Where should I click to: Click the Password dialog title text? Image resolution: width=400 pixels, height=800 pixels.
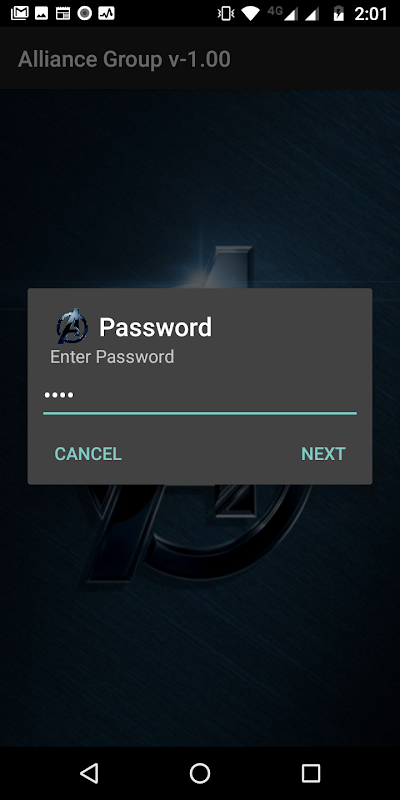(155, 327)
